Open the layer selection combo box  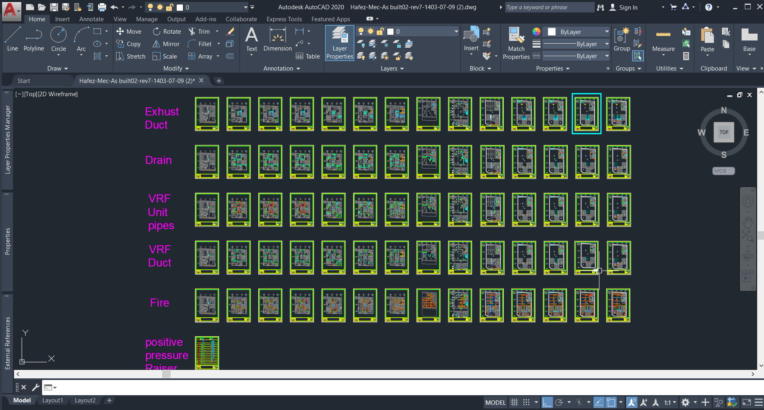[x=407, y=31]
